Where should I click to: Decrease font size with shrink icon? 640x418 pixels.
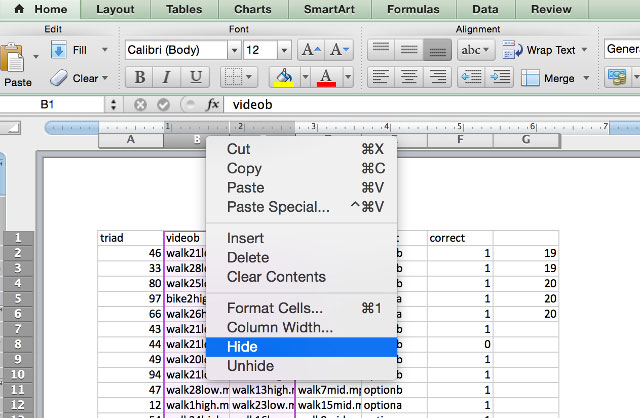point(340,50)
